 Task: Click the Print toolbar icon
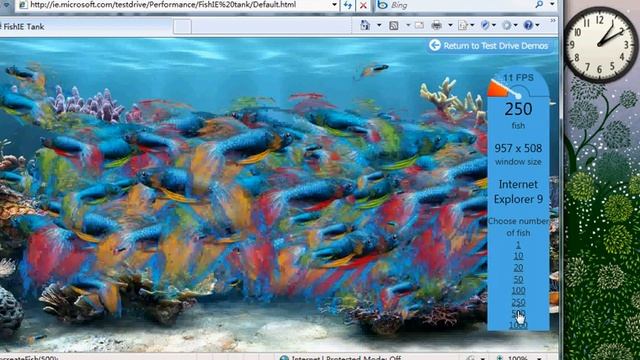436,25
